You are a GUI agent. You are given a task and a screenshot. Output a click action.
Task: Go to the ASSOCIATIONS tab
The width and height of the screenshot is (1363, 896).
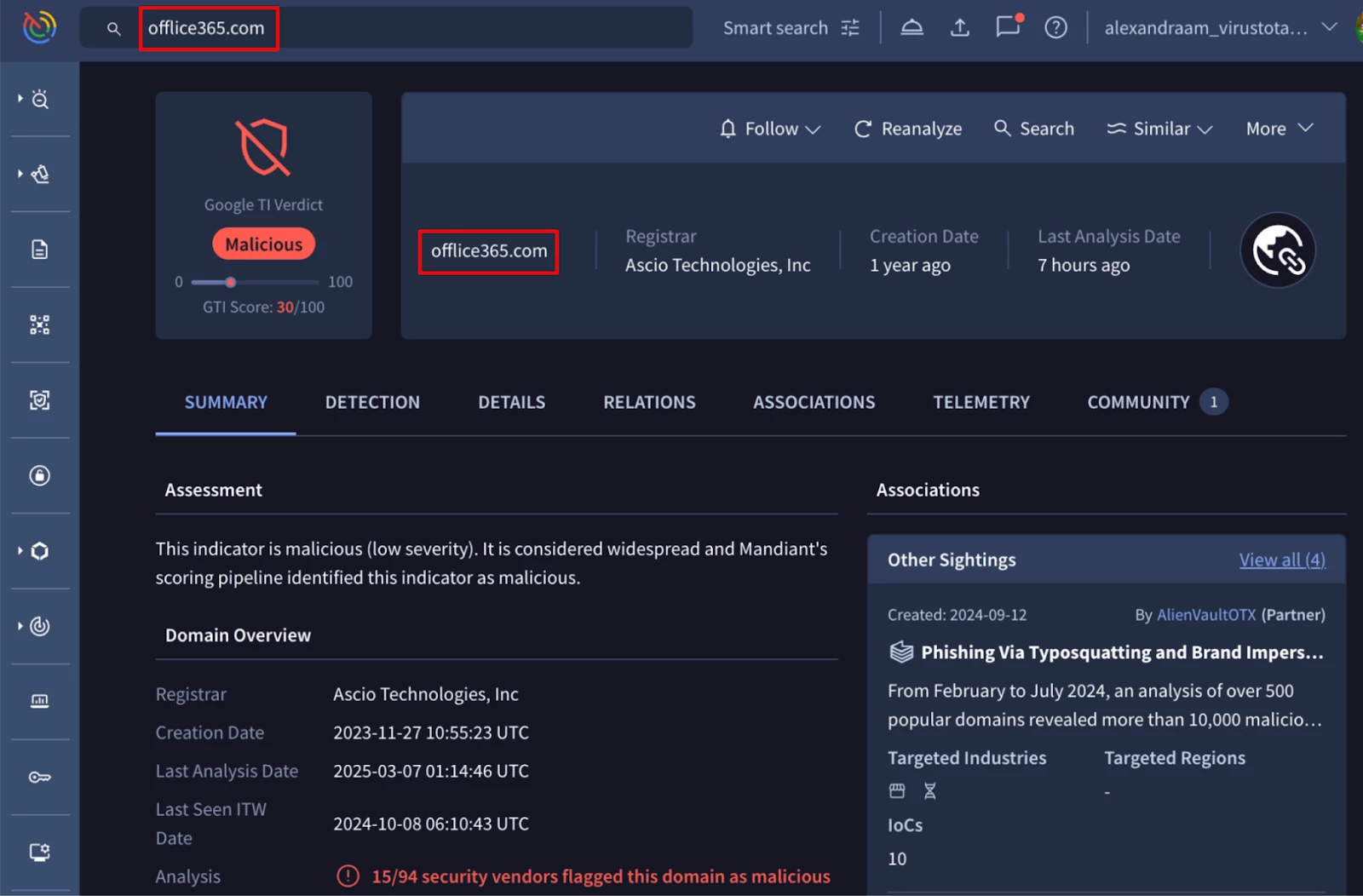[814, 402]
